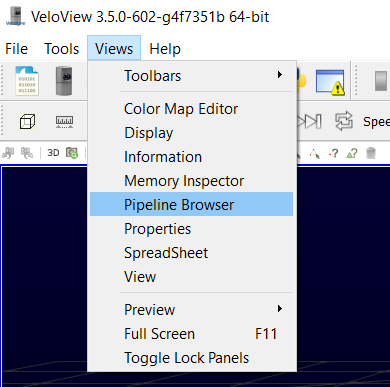Open the pcap capture file icon
The image size is (390, 387).
tap(27, 81)
